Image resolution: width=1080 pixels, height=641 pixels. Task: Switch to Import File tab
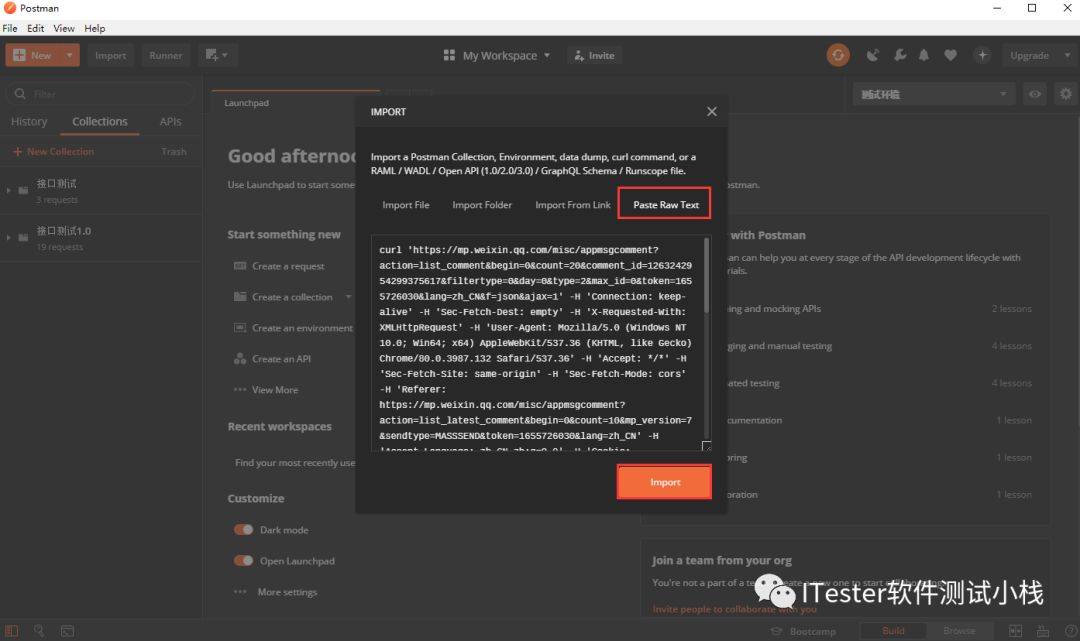tap(406, 204)
